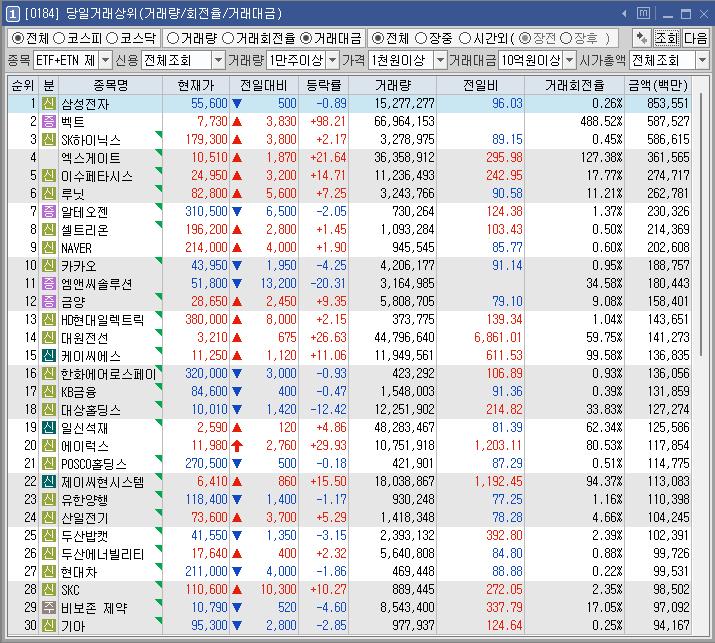
Task: Click the 신 badge for NAVER
Action: pos(49,248)
